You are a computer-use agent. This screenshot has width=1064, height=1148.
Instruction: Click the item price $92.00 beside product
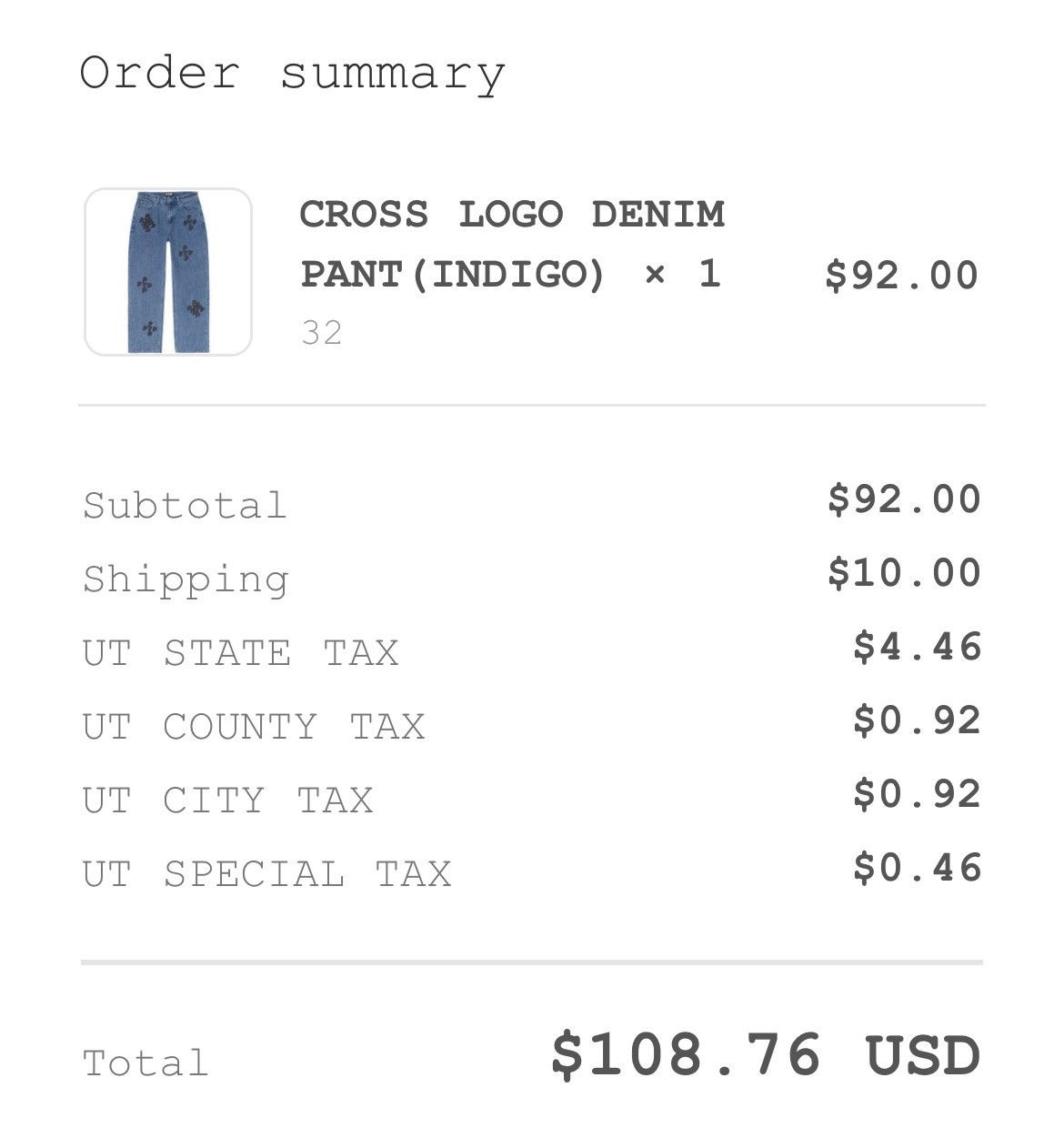pos(902,275)
